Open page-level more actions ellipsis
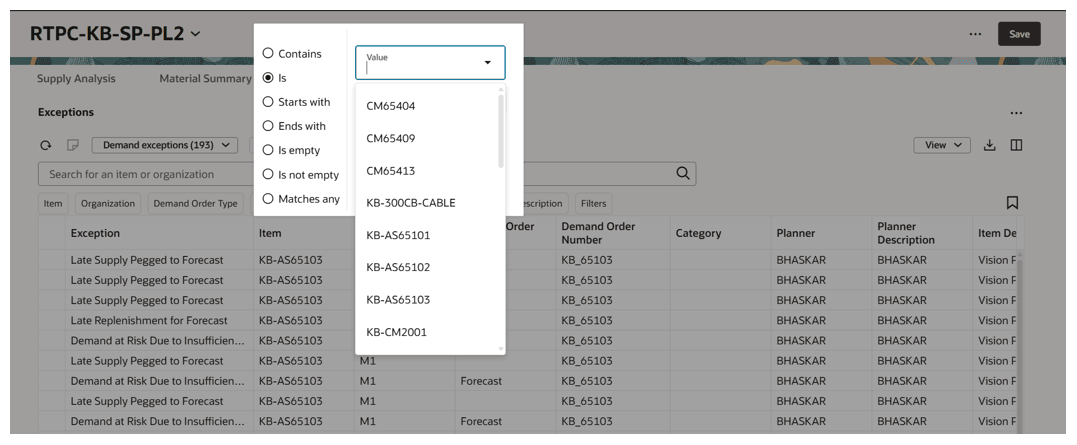This screenshot has height=445, width=1077. 975,34
